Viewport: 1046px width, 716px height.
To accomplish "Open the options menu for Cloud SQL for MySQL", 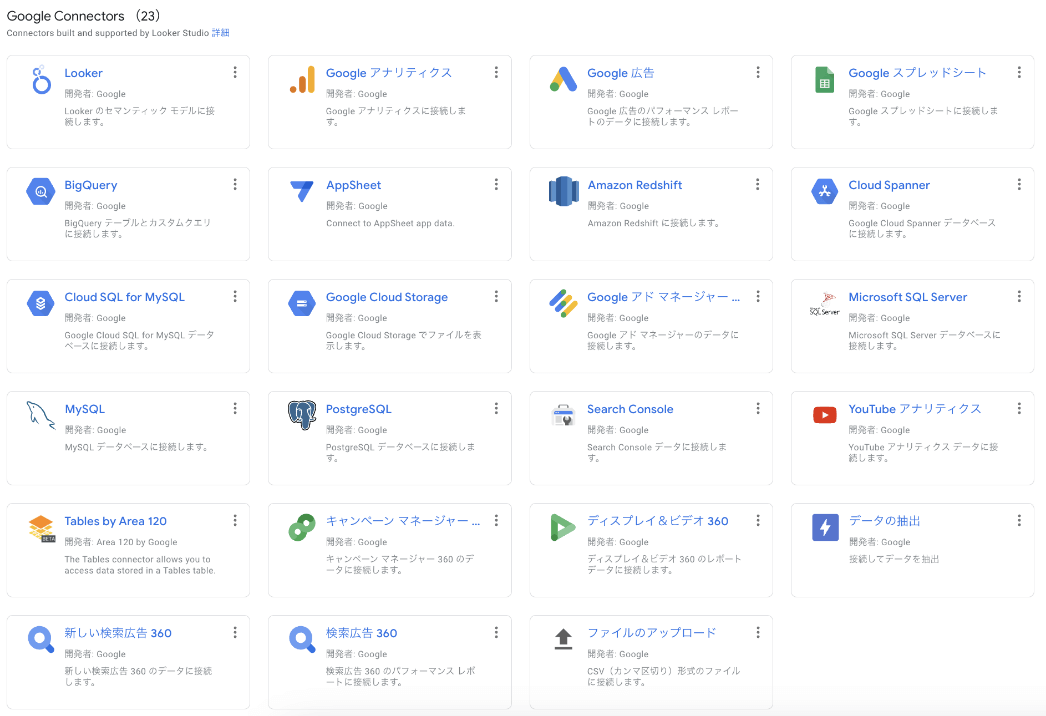I will 235,296.
